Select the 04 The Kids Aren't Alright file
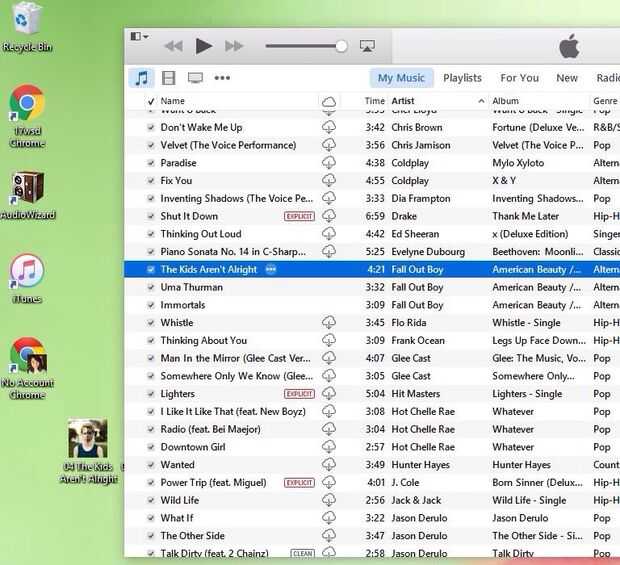This screenshot has width=620, height=565. 88,452
